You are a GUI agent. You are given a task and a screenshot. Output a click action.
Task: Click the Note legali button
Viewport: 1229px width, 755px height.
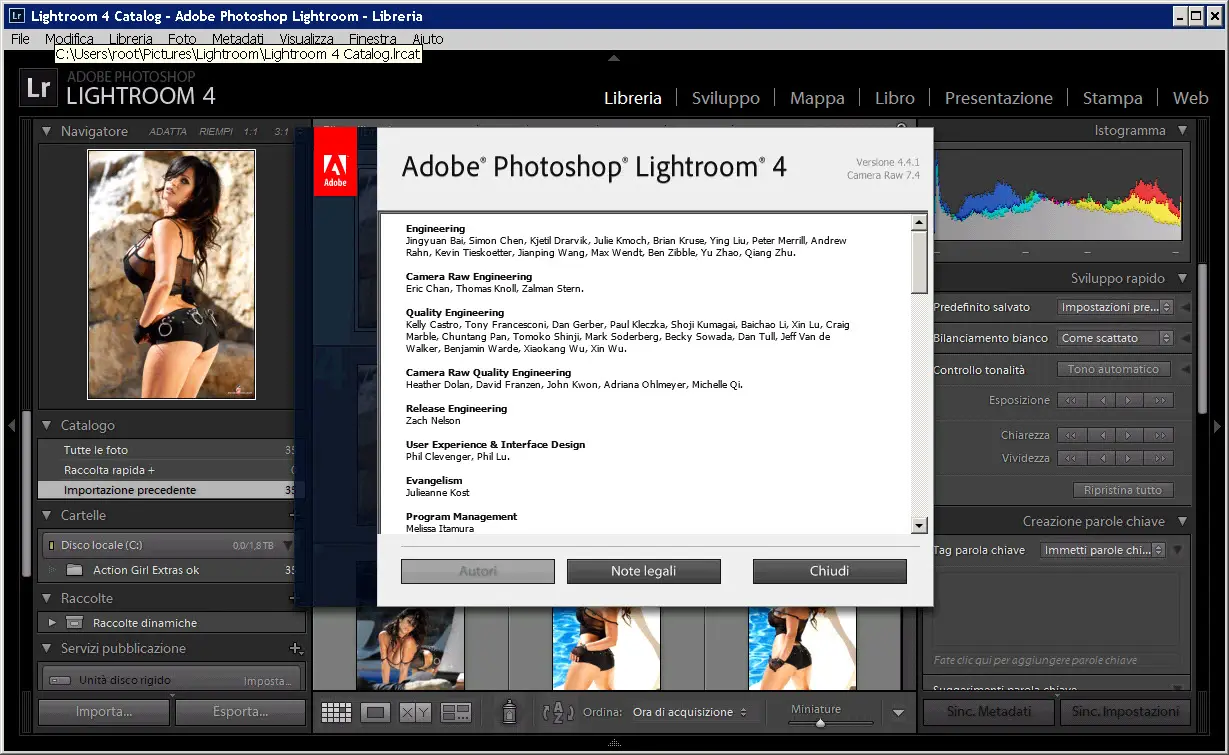click(643, 571)
